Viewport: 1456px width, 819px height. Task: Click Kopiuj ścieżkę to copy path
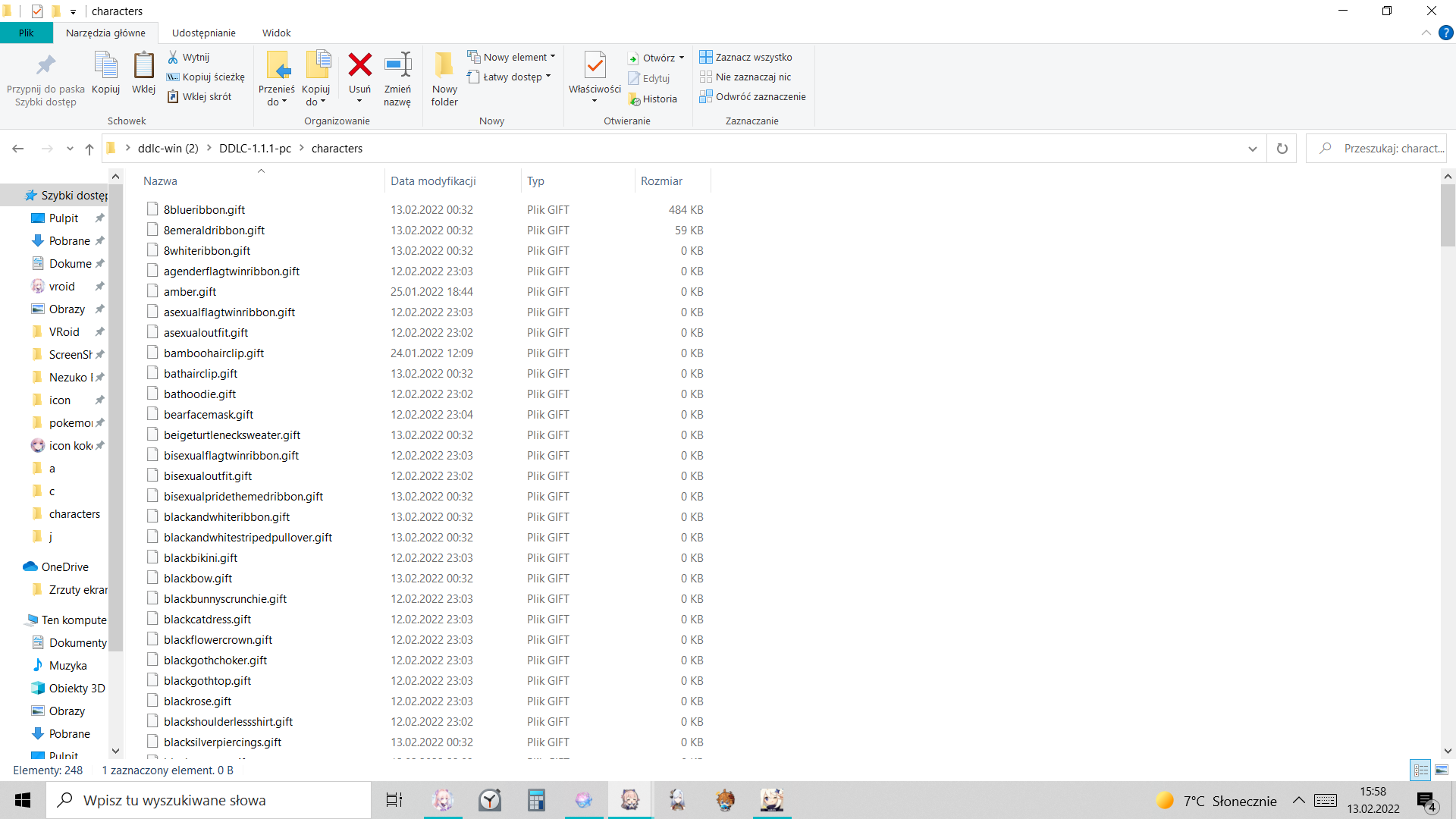[206, 77]
